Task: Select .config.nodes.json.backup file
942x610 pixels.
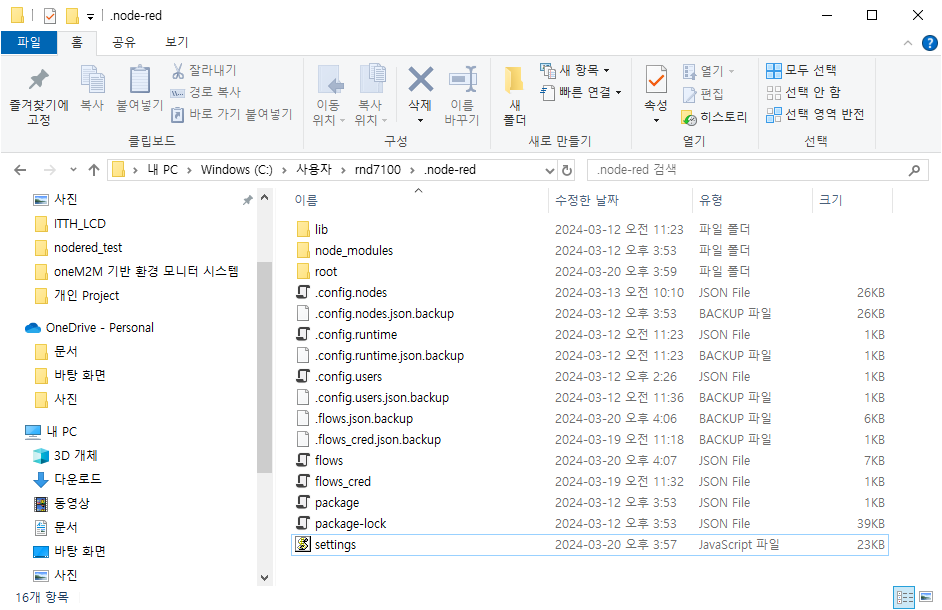Action: [384, 314]
